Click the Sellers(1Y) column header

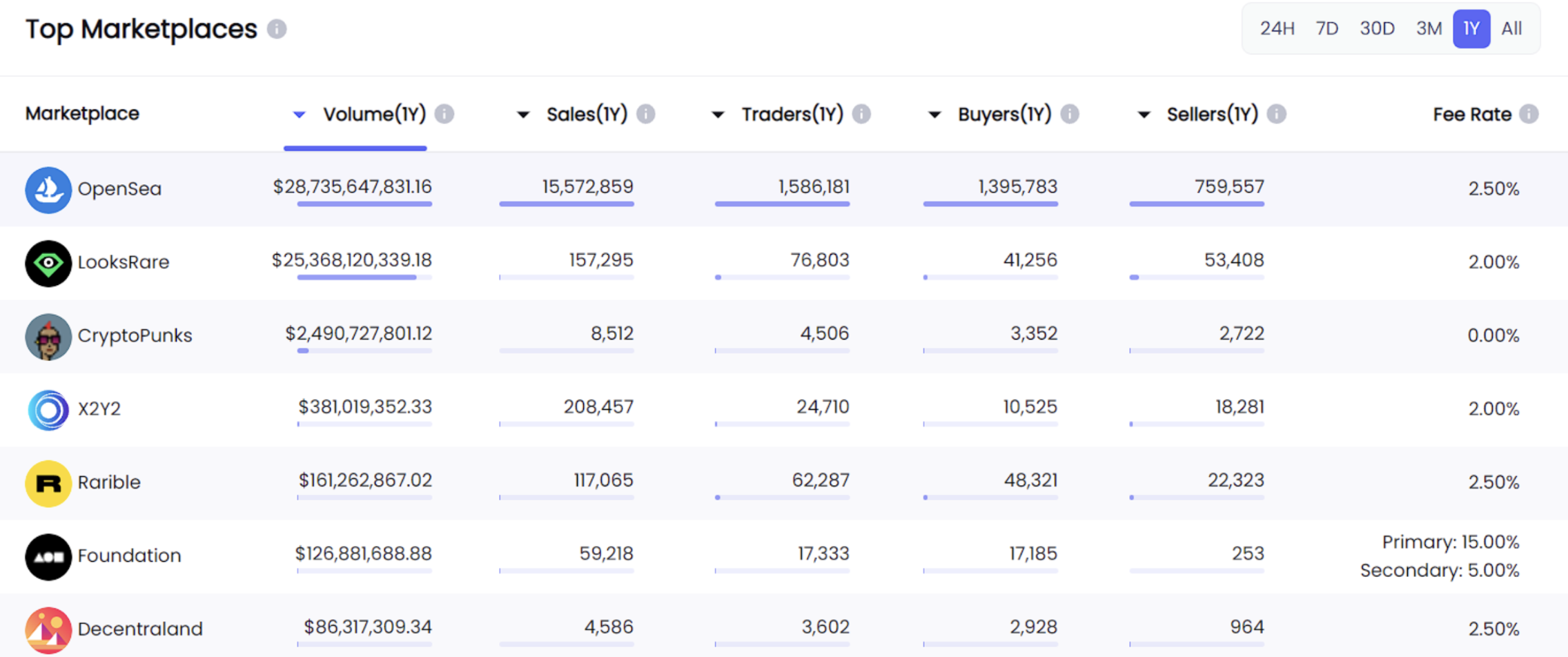1213,114
